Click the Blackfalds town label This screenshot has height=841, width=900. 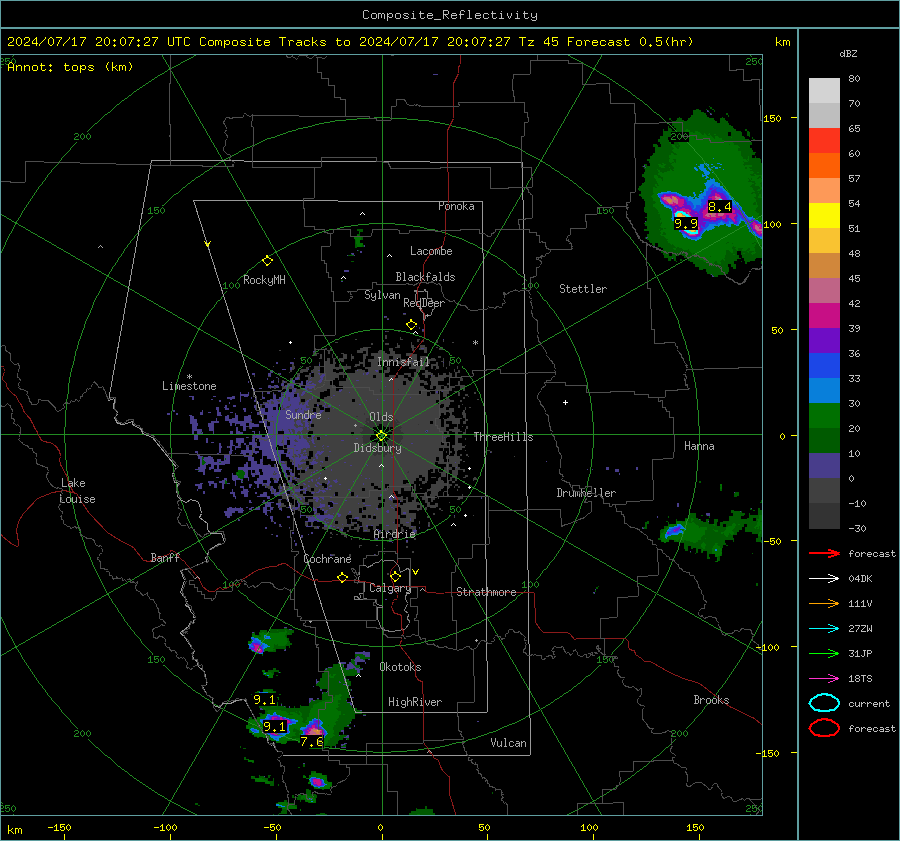click(x=425, y=277)
